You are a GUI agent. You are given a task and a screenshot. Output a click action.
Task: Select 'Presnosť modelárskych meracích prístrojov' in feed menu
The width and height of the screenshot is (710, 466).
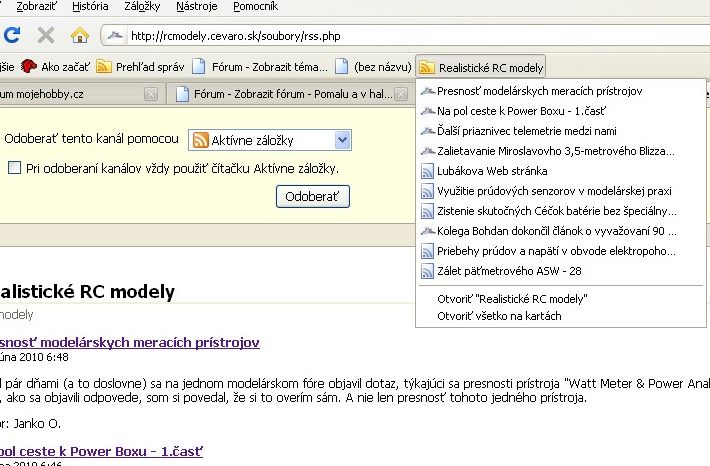(561, 91)
